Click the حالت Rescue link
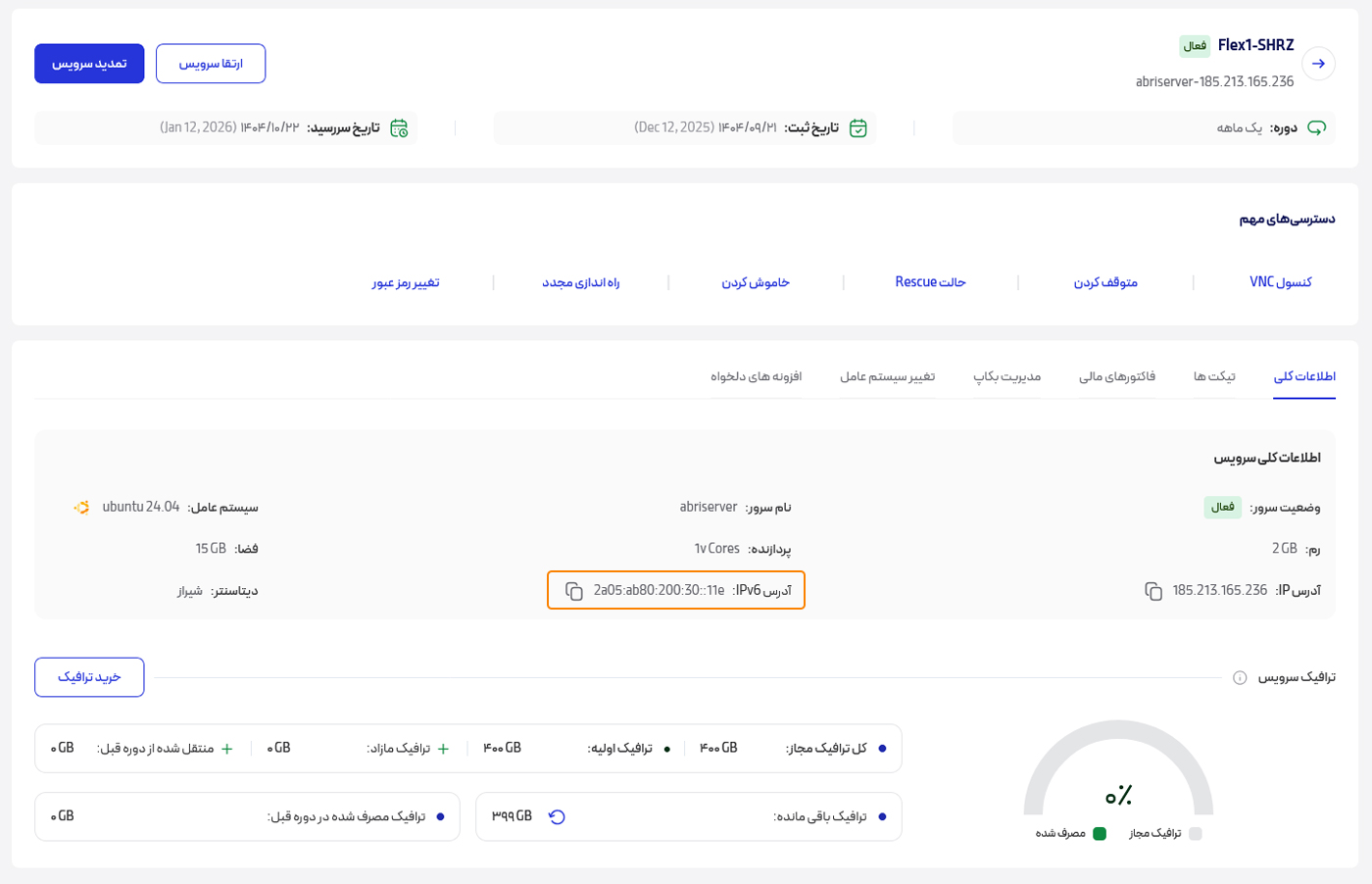 tap(930, 282)
